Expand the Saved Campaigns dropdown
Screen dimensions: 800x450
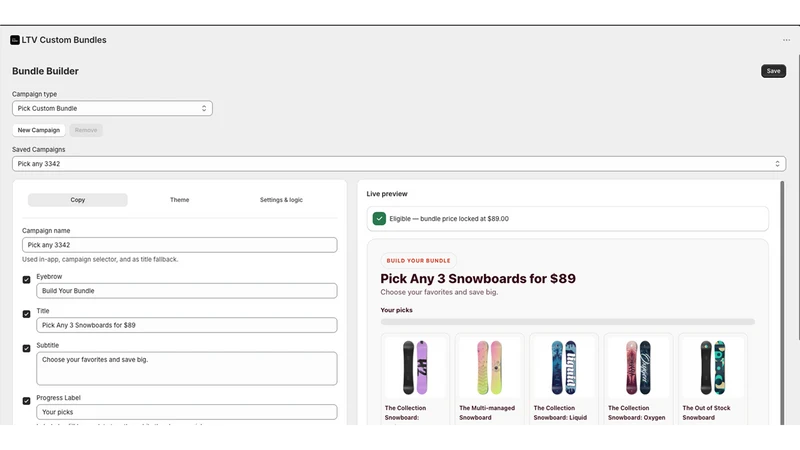399,164
